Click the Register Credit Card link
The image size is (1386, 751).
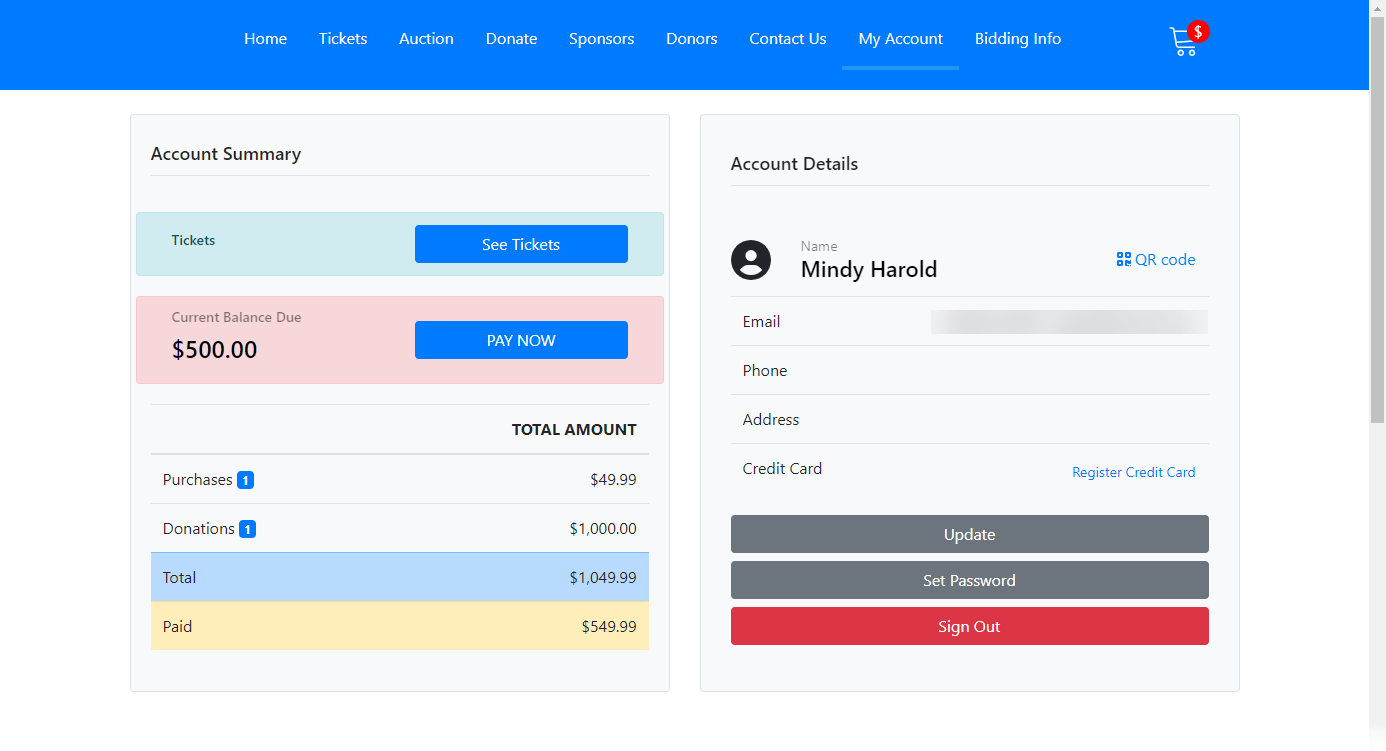pos(1133,472)
